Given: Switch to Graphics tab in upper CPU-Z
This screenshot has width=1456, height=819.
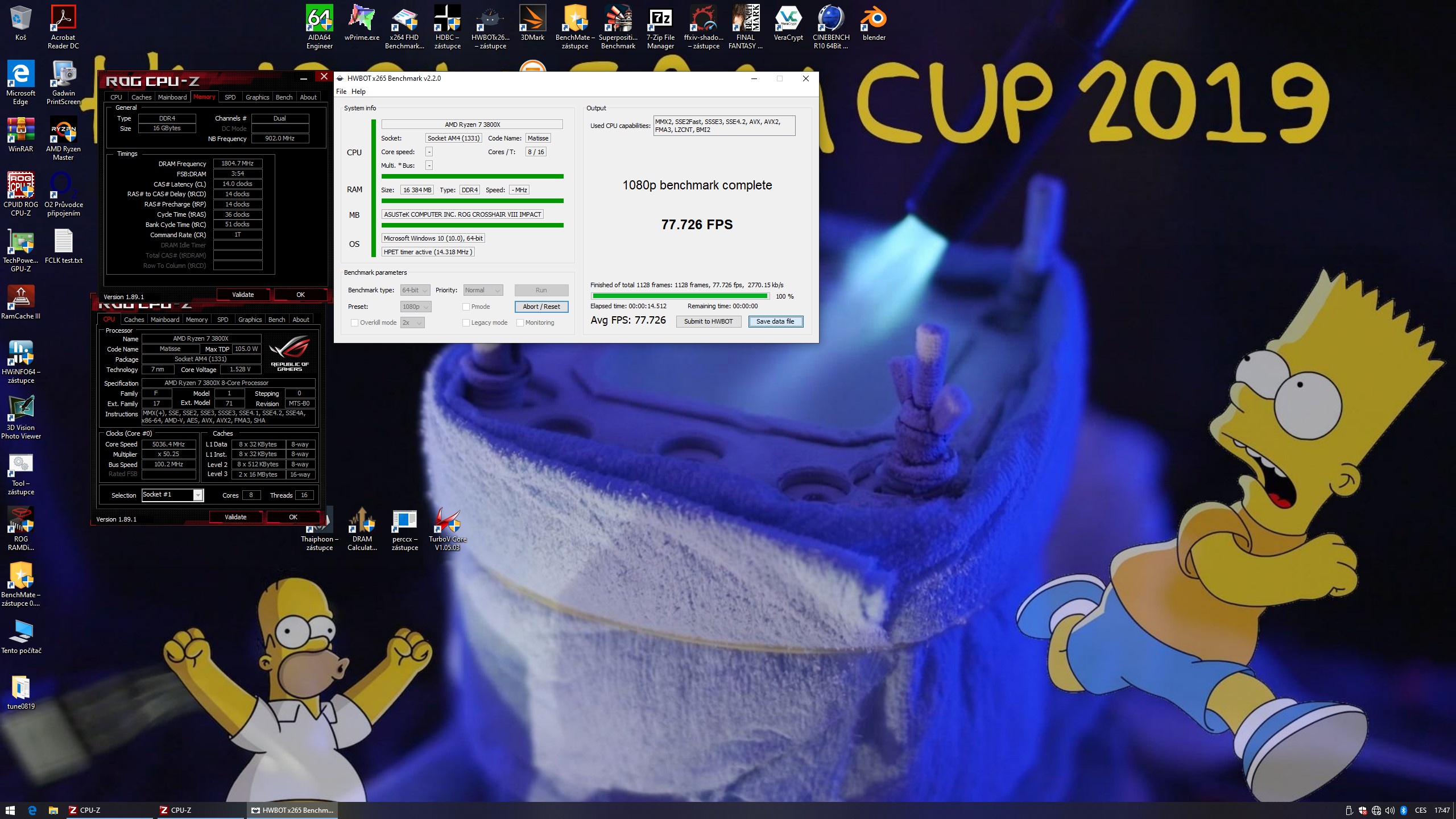Looking at the screenshot, I should (x=258, y=97).
